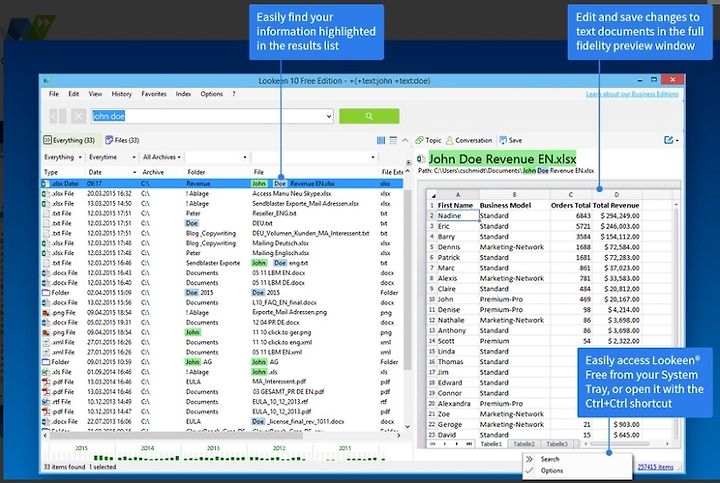Collapse the filter bar with the up chevron

click(x=405, y=140)
